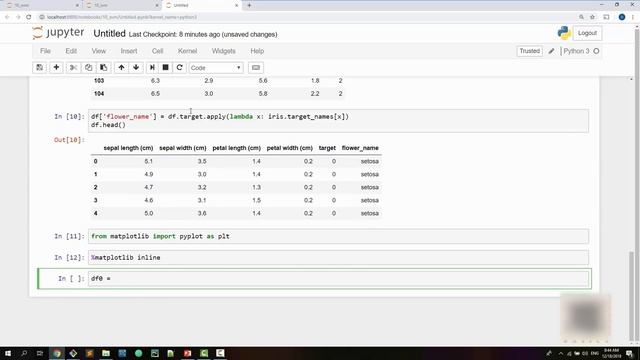Run the selected cell
The image size is (640, 360).
click(152, 67)
